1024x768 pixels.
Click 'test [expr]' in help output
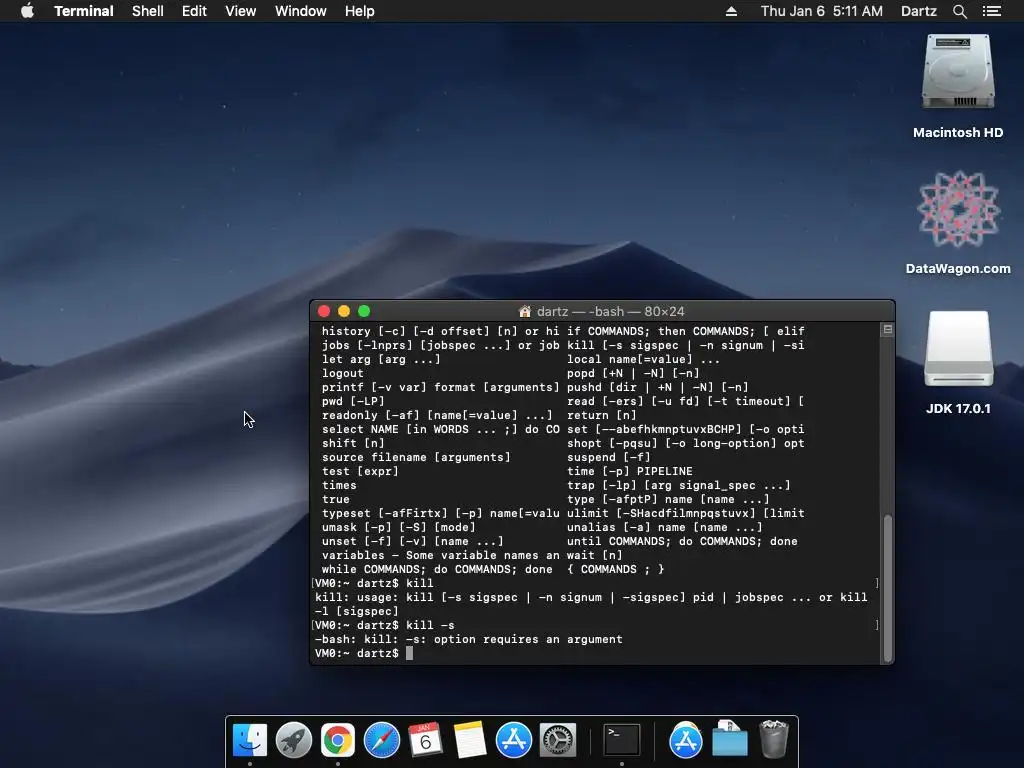pos(360,471)
